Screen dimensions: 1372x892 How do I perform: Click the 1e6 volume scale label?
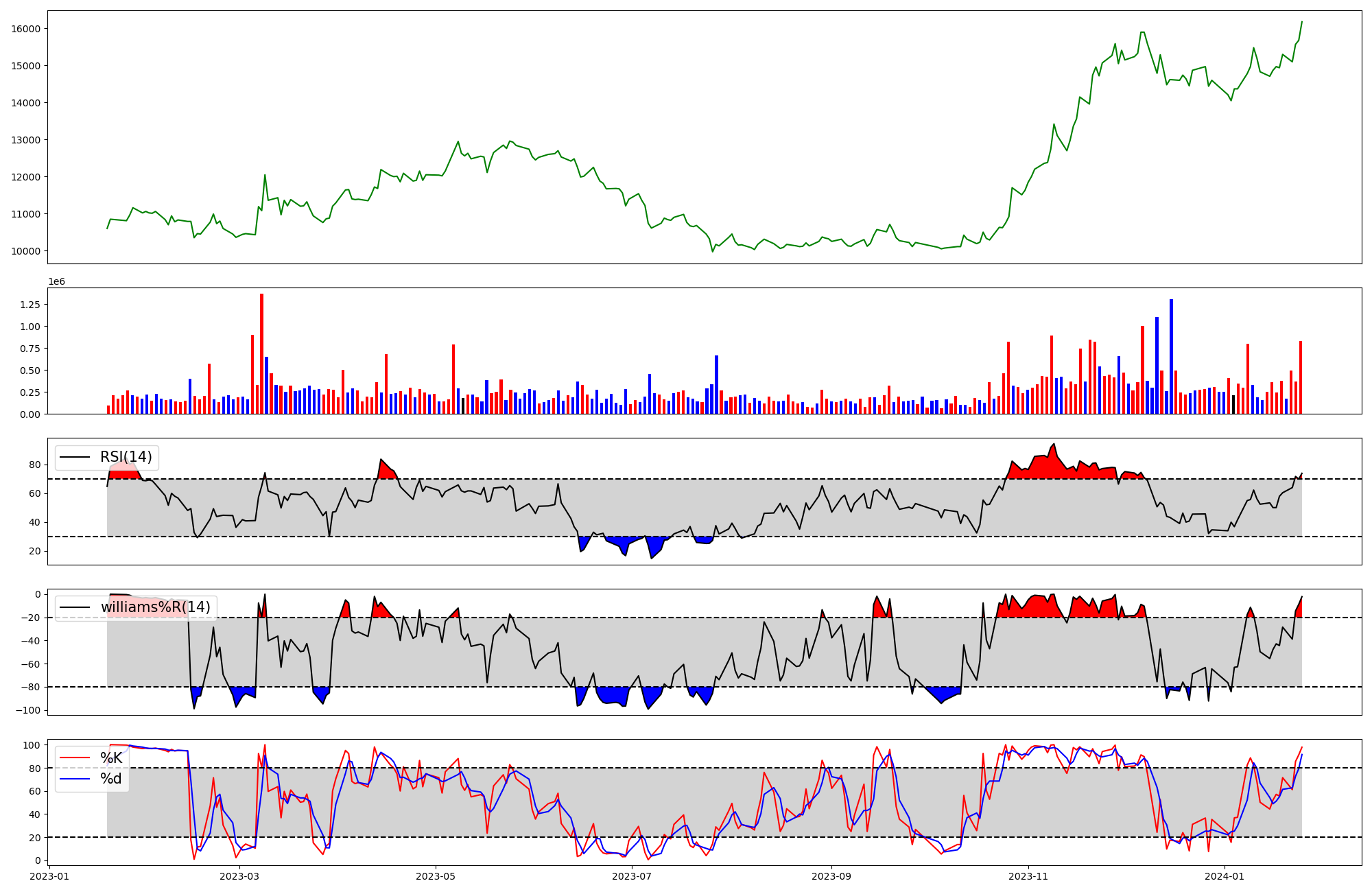point(56,281)
